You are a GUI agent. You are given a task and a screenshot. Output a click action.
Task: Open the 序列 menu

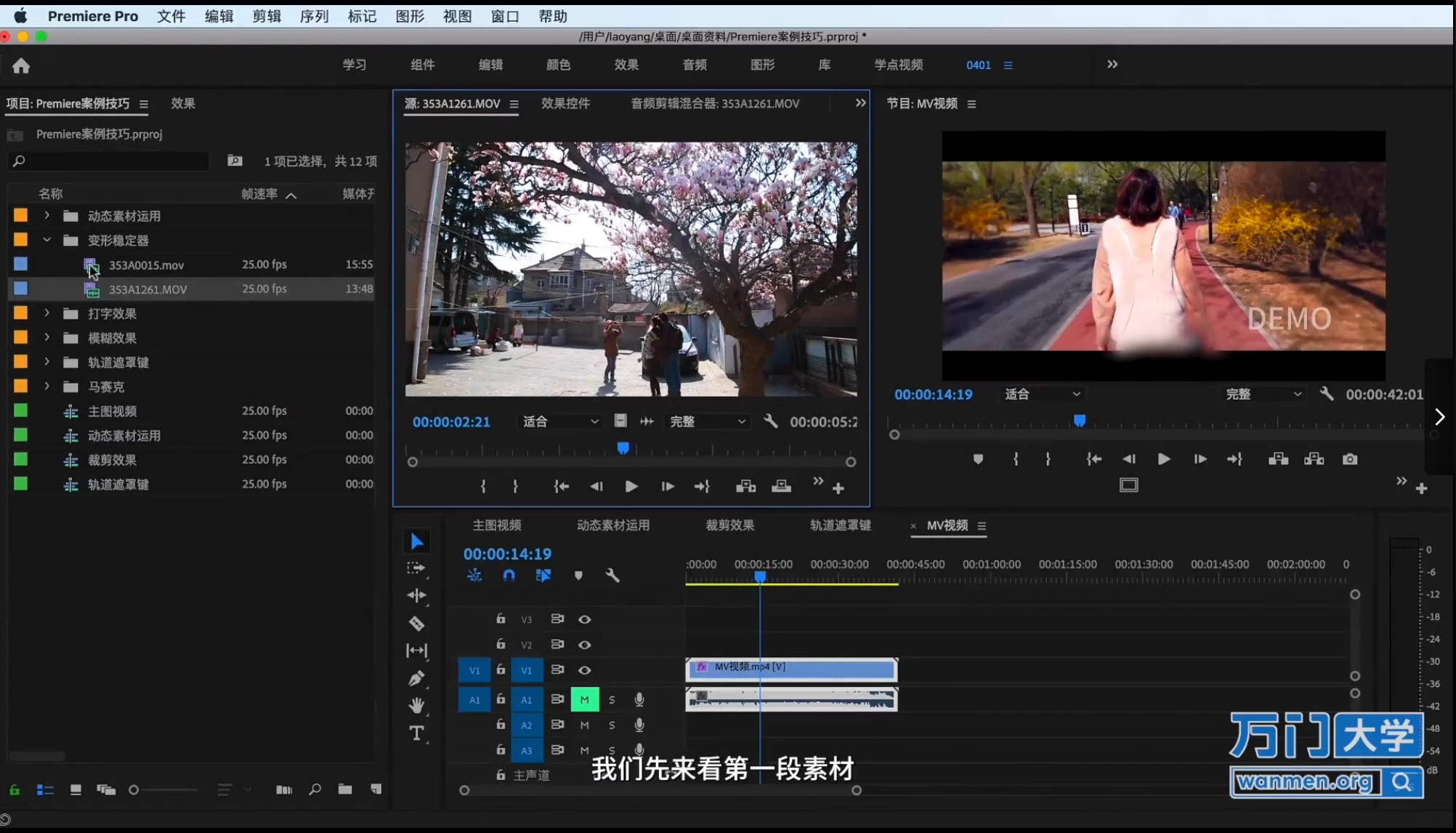coord(314,16)
